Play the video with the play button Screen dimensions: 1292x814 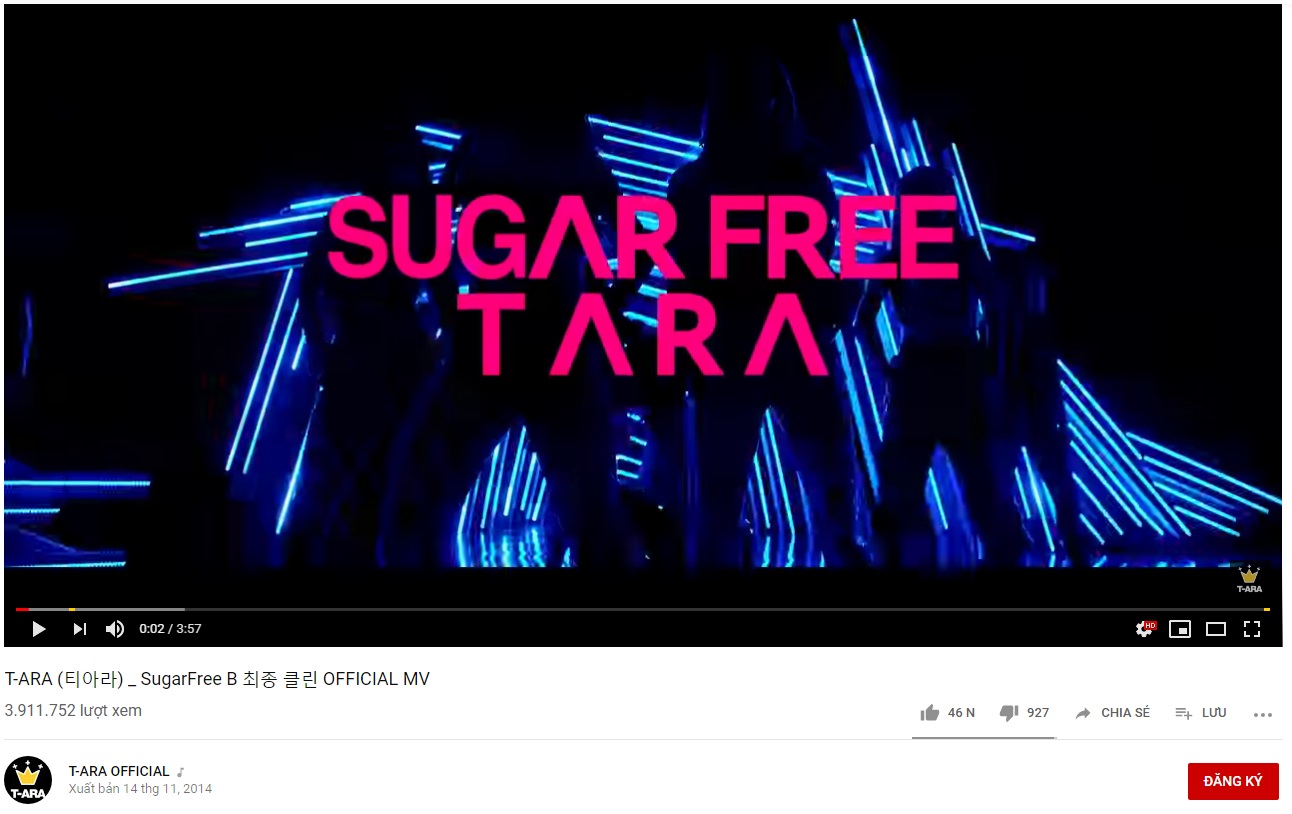click(x=39, y=629)
